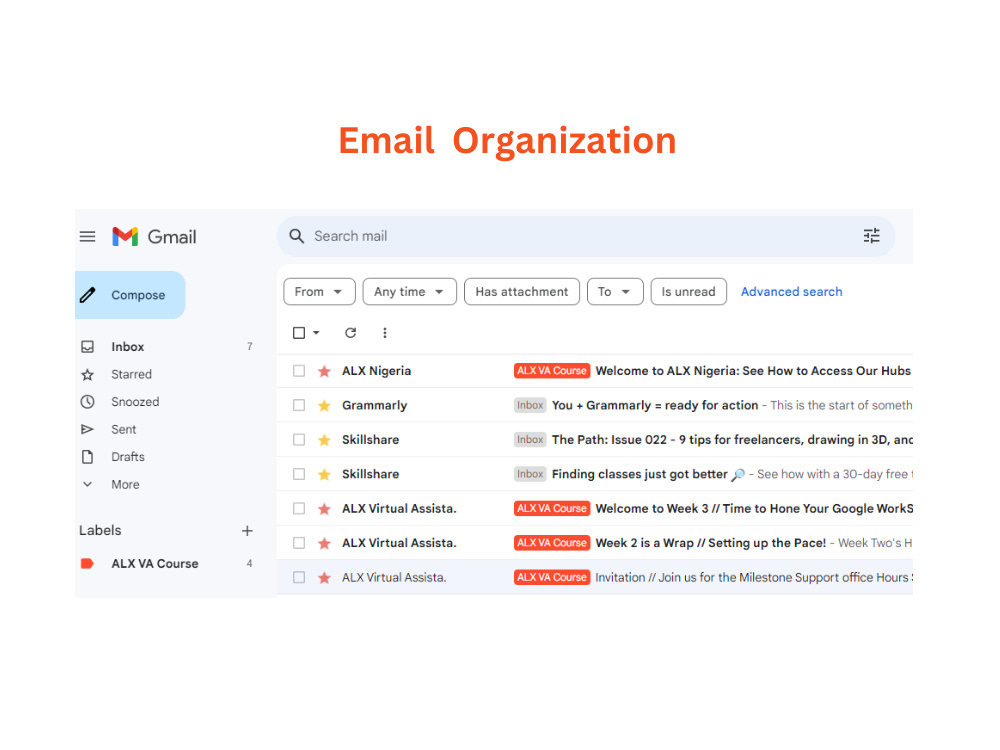
Task: Open the ALX VA Course label
Action: (154, 563)
